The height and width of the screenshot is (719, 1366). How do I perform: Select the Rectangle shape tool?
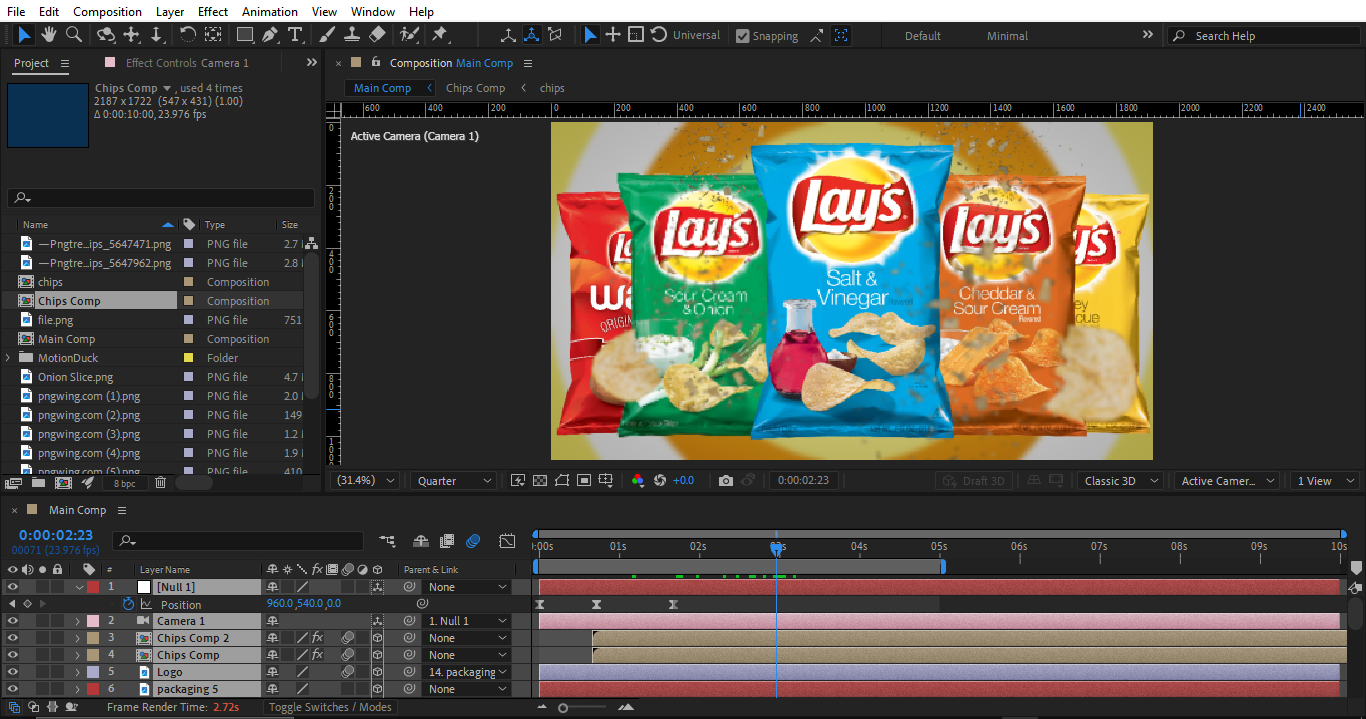[244, 35]
